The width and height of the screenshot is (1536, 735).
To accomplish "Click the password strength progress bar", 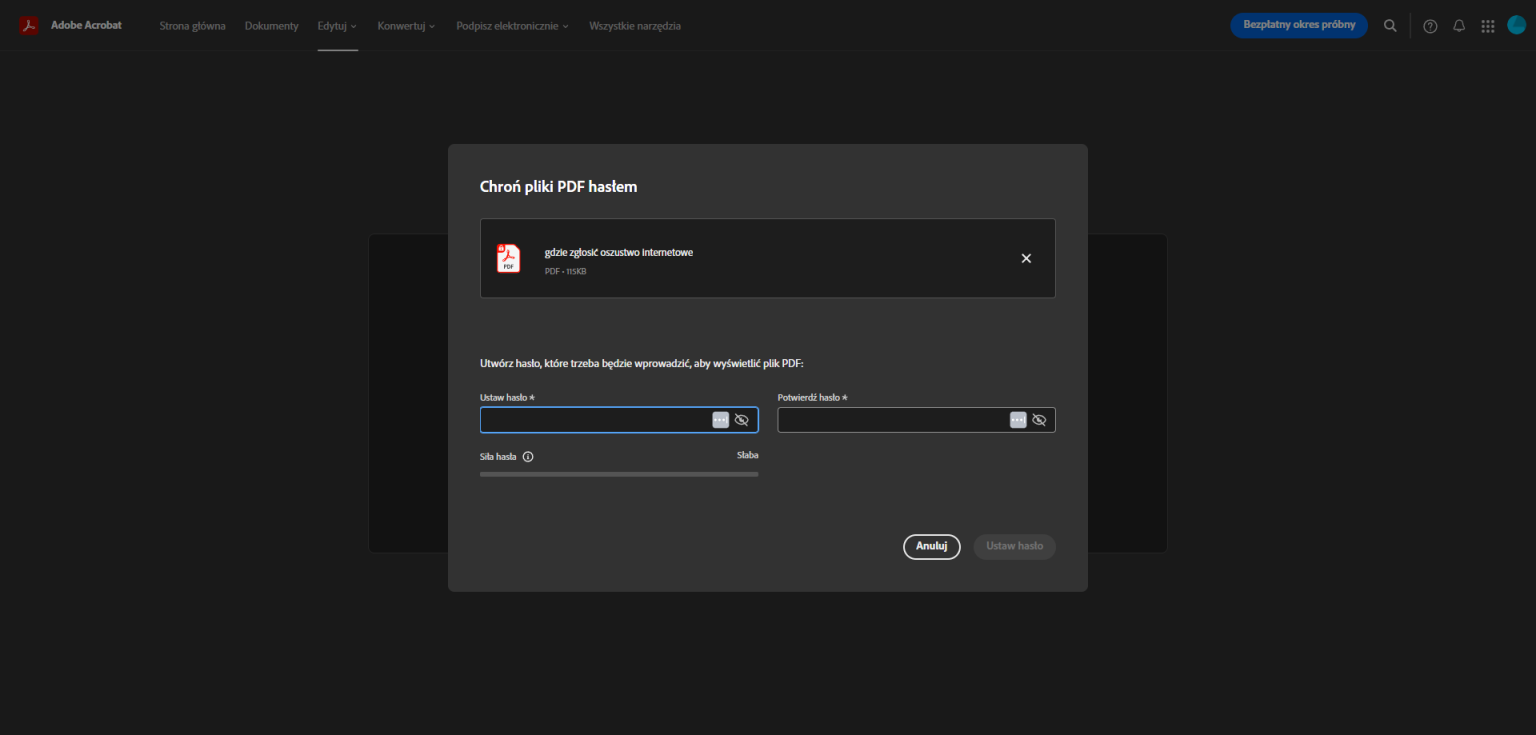I will click(x=619, y=473).
